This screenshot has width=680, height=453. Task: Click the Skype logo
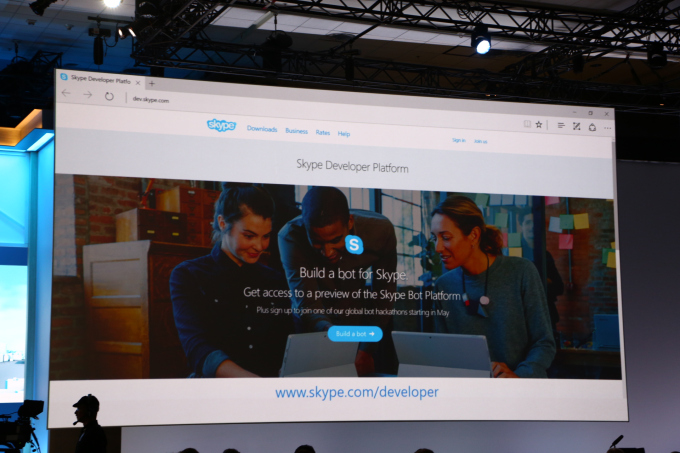pos(221,125)
